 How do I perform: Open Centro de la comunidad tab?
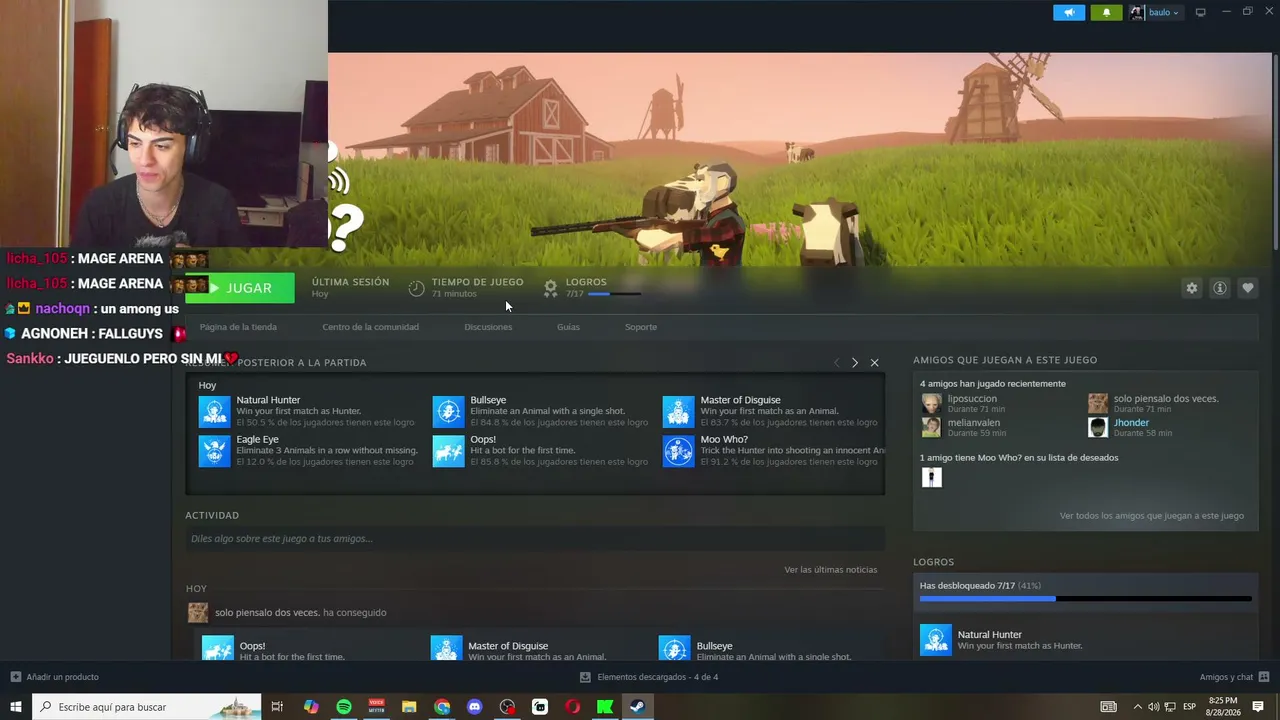pos(370,327)
